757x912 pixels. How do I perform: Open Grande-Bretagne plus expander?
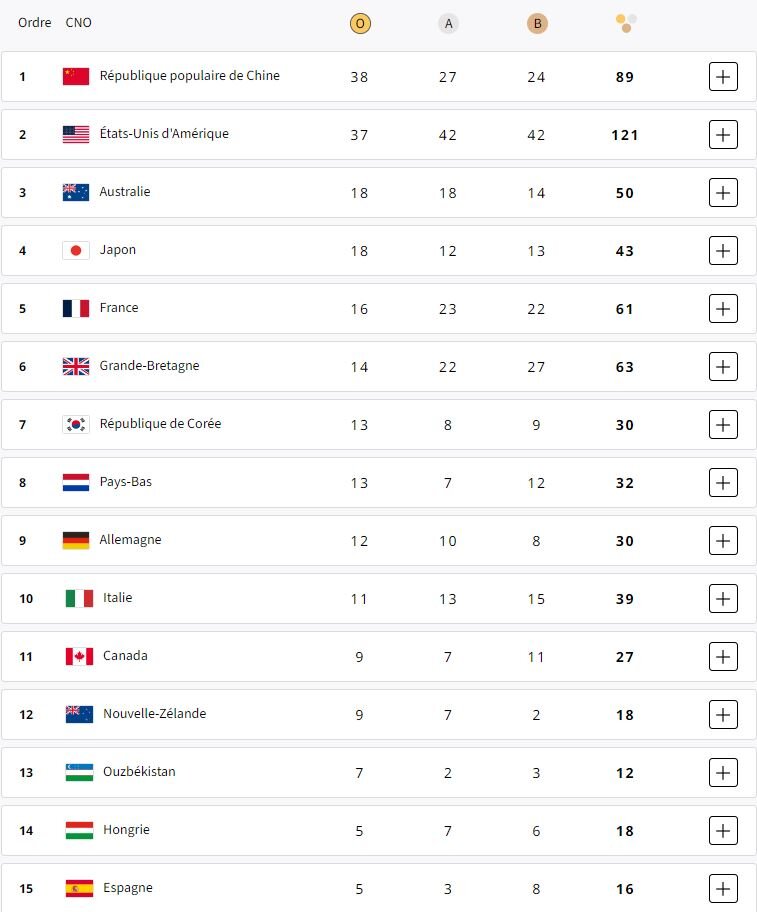point(723,367)
